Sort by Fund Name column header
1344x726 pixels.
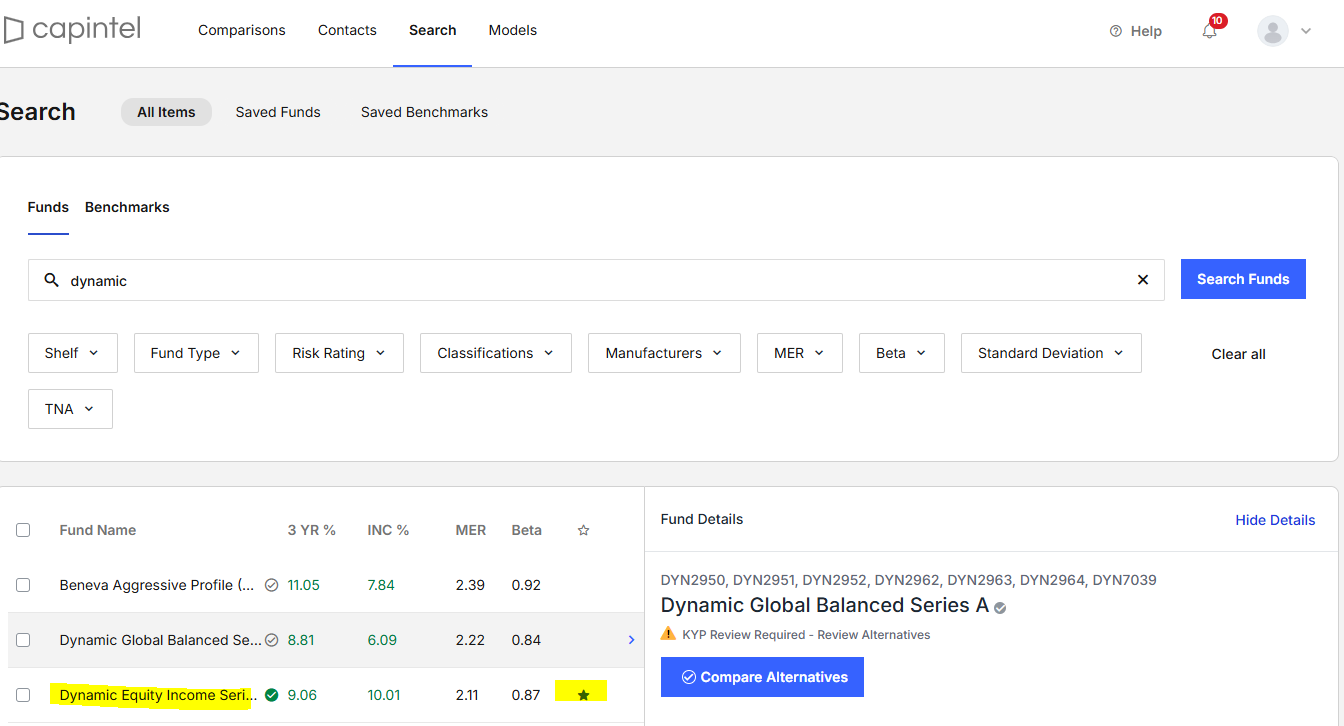click(98, 530)
